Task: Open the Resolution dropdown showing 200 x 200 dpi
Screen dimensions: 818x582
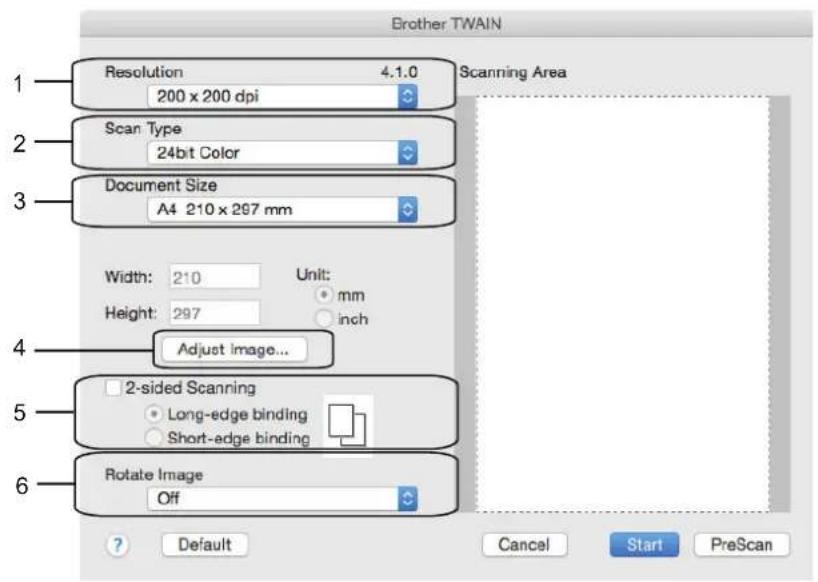Action: [x=282, y=96]
